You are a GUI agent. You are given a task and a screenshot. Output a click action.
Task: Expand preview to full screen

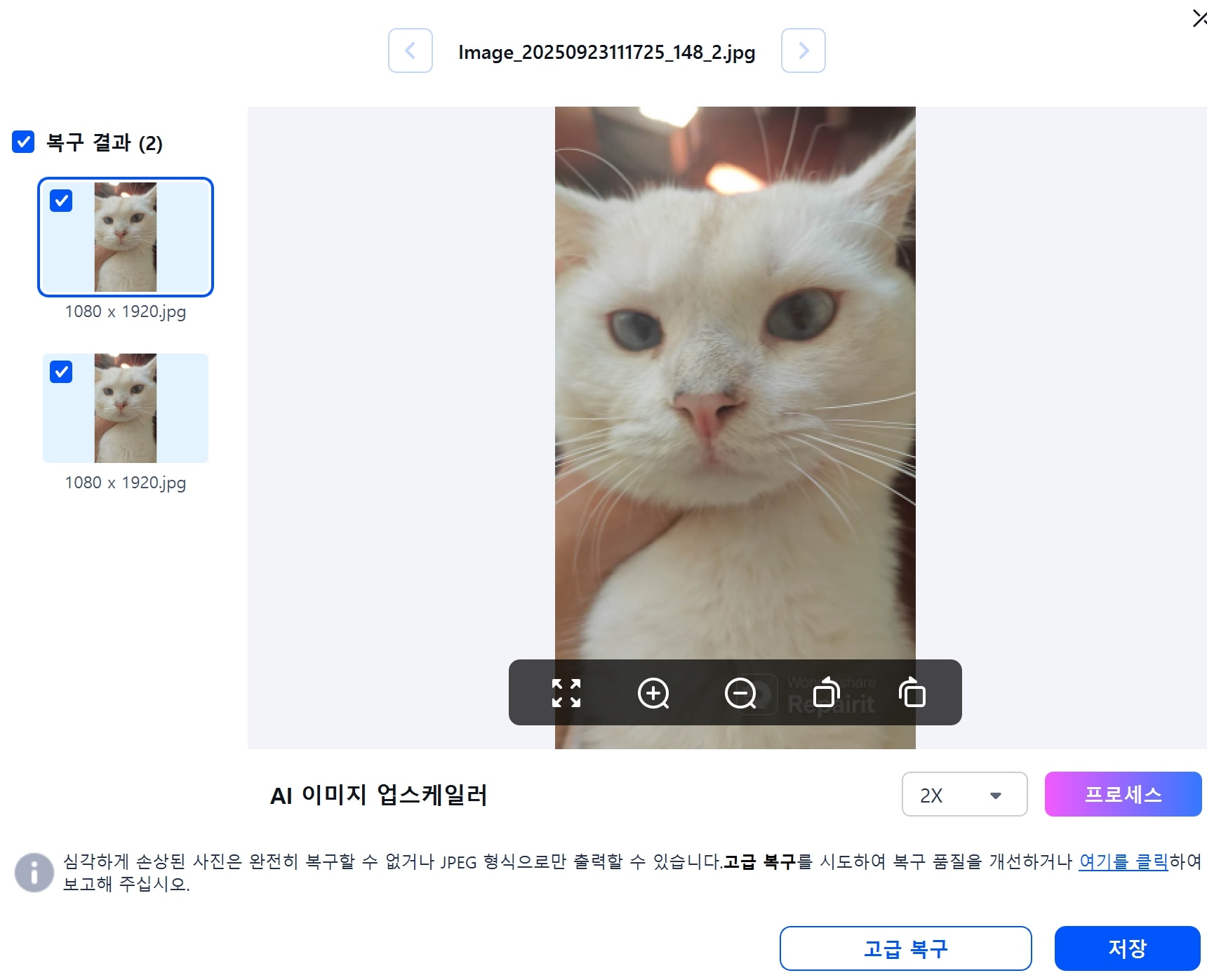(x=566, y=693)
